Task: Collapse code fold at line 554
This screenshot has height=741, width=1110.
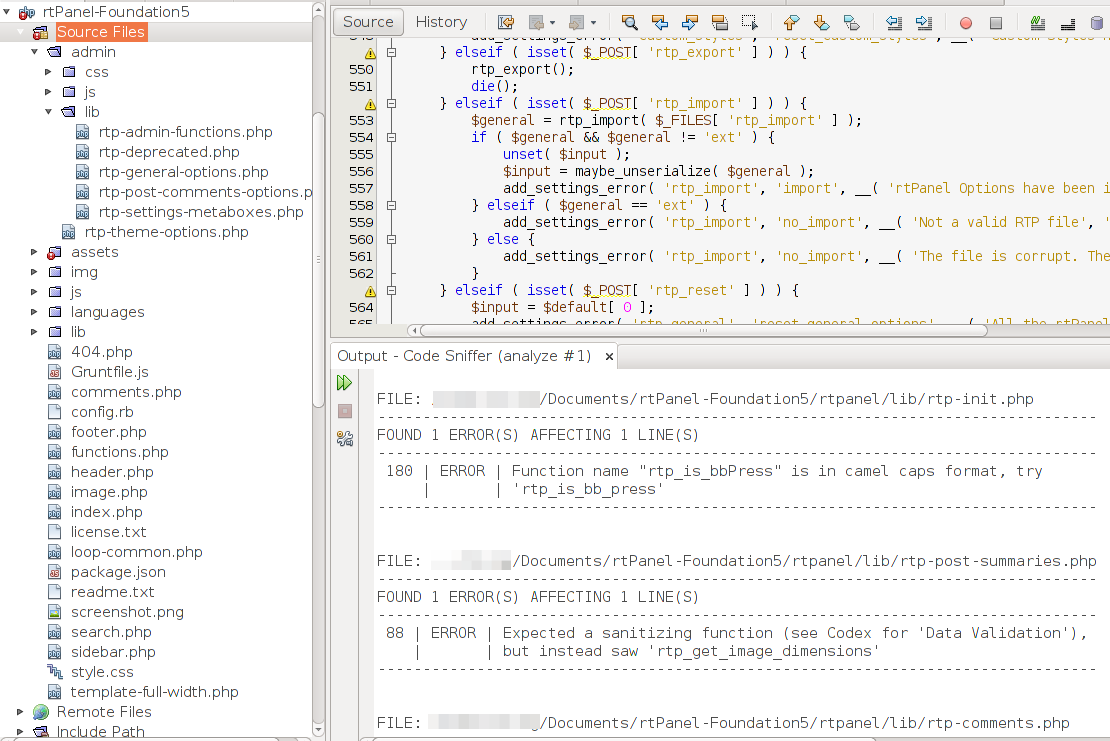Action: click(391, 137)
